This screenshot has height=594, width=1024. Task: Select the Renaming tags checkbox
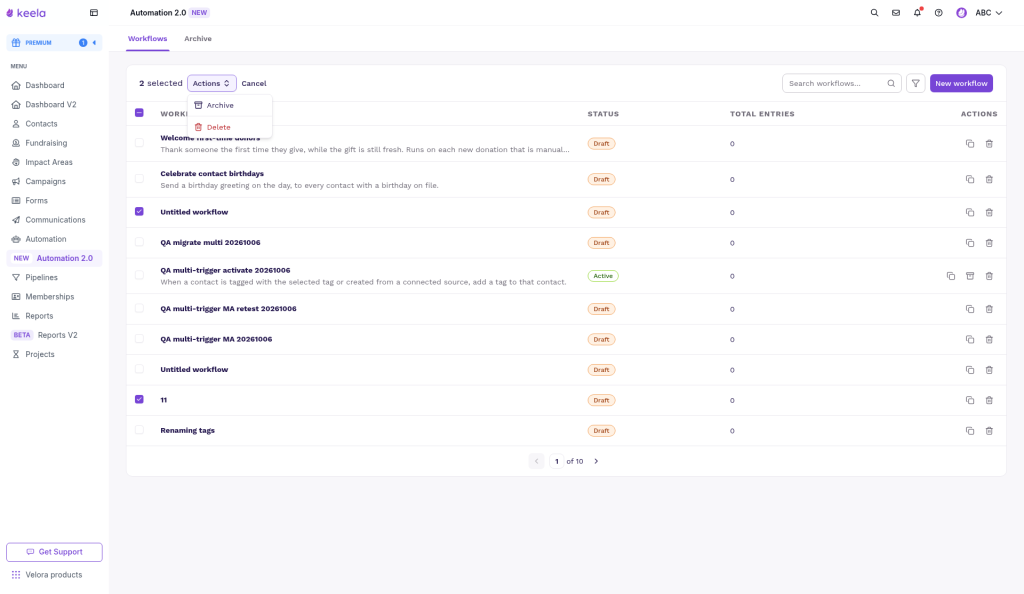tap(139, 430)
